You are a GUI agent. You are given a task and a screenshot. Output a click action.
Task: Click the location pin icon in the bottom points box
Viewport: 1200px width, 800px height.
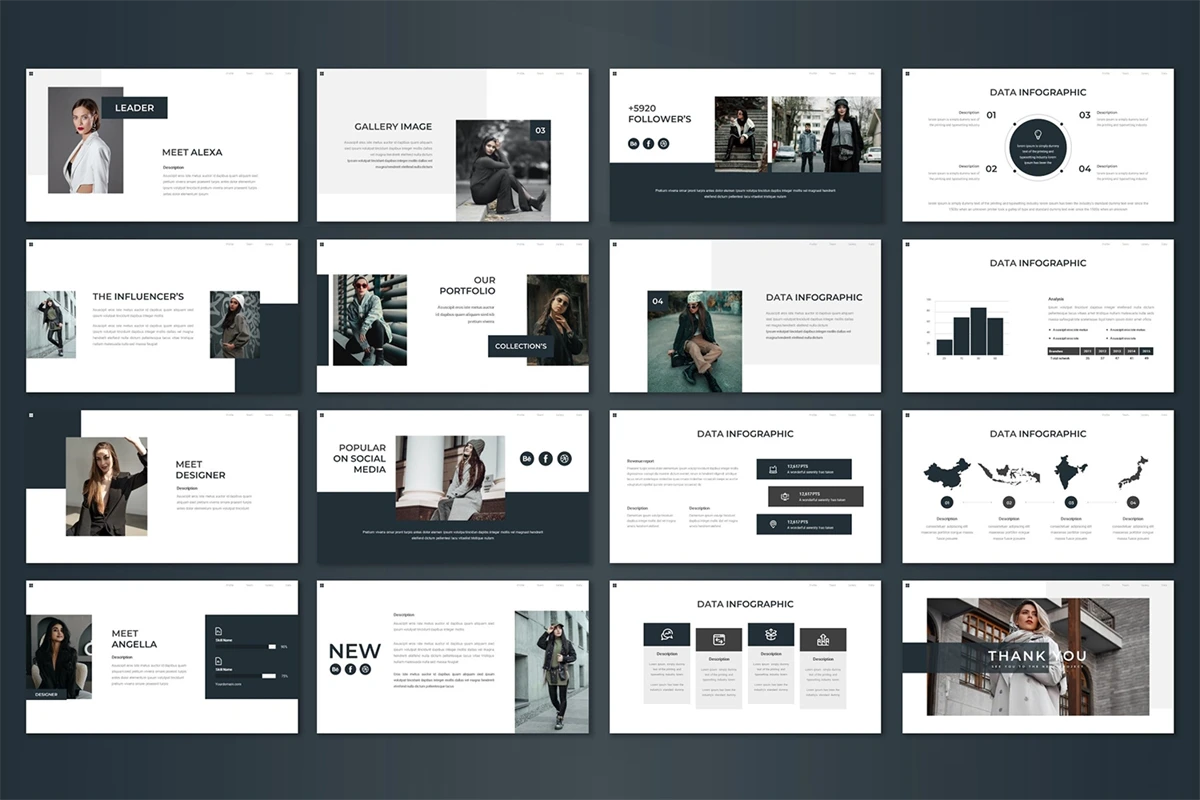tap(772, 524)
